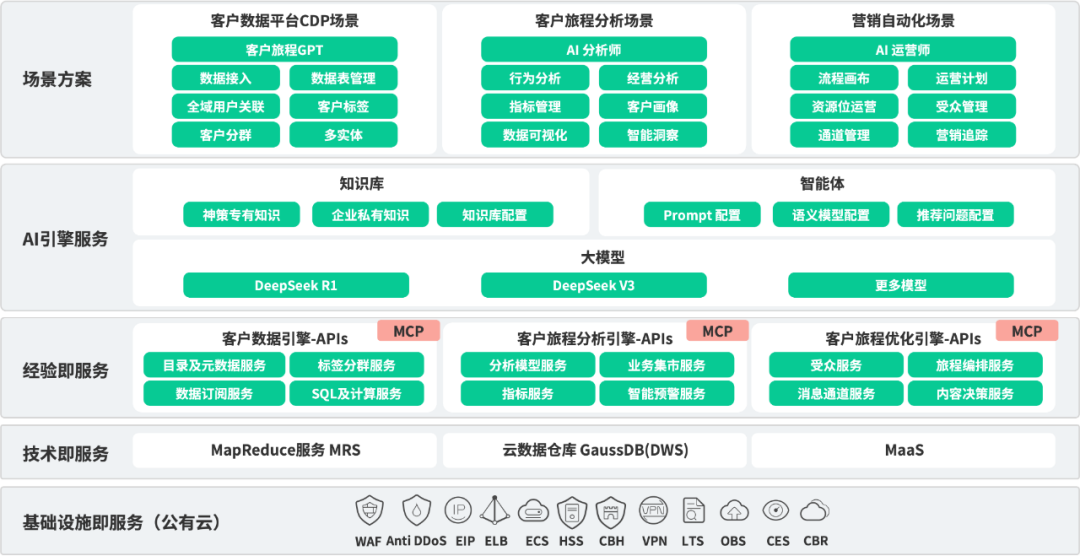Select the EIP icon
Screen dimensions: 1080x556
tap(457, 511)
